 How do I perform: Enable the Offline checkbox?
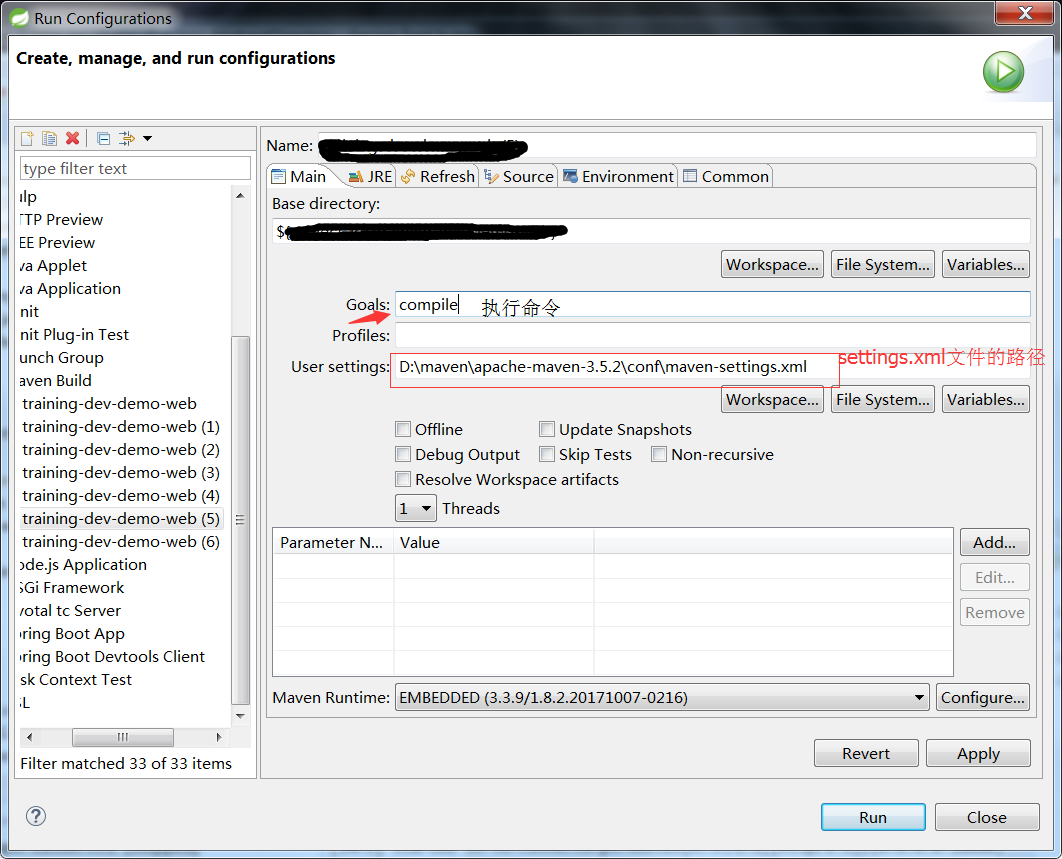[403, 430]
